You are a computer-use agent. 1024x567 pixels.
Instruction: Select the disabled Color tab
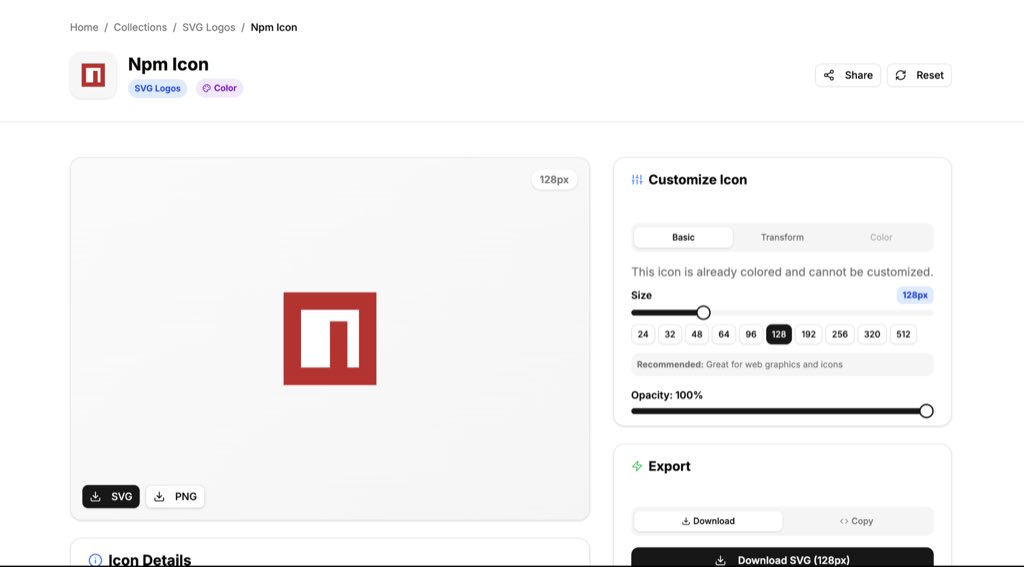click(x=881, y=237)
